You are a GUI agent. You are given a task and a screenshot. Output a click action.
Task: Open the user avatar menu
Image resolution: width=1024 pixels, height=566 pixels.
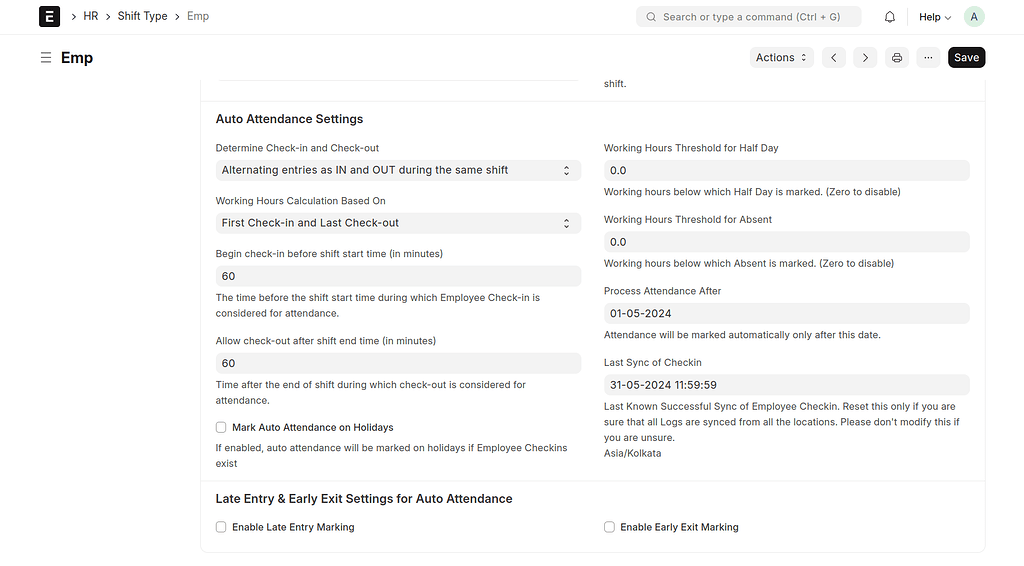coord(974,17)
